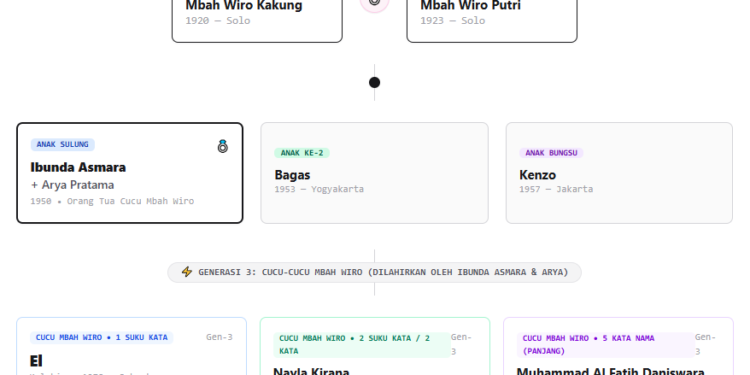Viewport: 750px width, 375px height.
Task: Open the grandchild card named El
Action: tap(132, 346)
